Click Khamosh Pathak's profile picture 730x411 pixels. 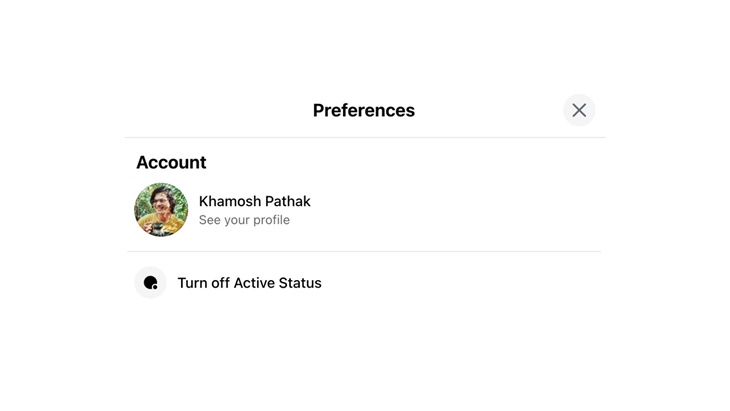point(161,210)
